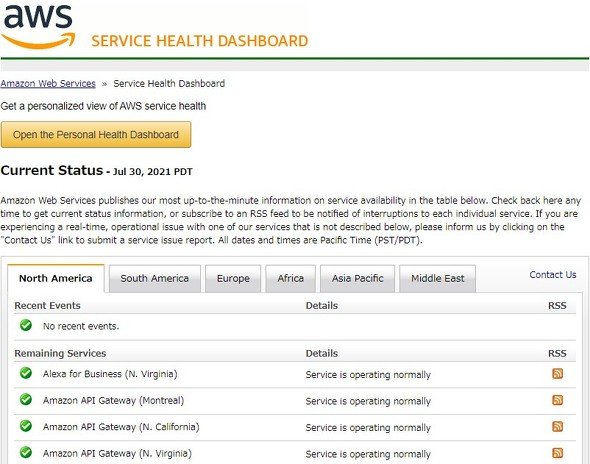Open the Asia Pacific tab
The height and width of the screenshot is (464, 590).
point(357,278)
